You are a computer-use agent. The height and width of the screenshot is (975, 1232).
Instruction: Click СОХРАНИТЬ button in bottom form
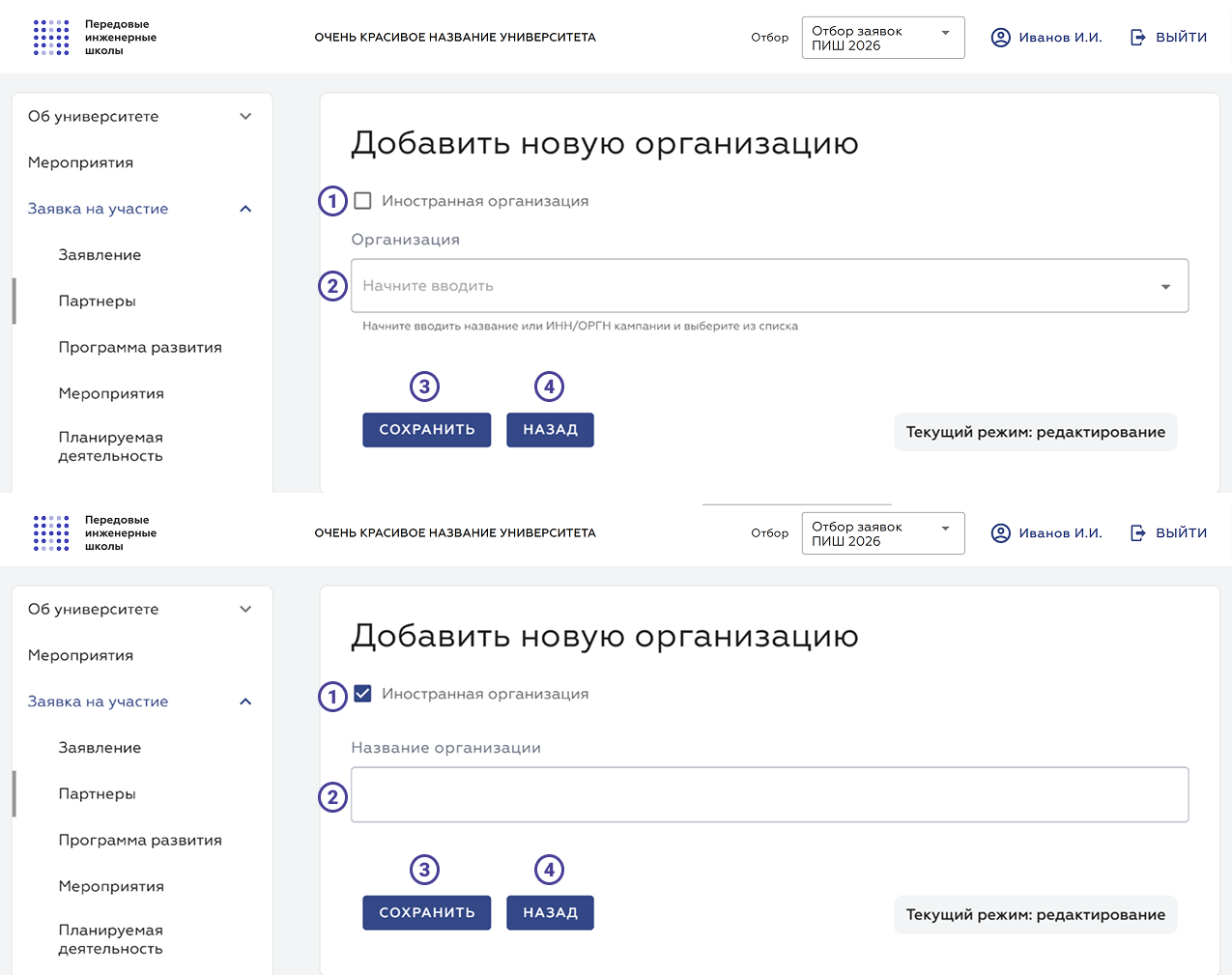[x=427, y=913]
